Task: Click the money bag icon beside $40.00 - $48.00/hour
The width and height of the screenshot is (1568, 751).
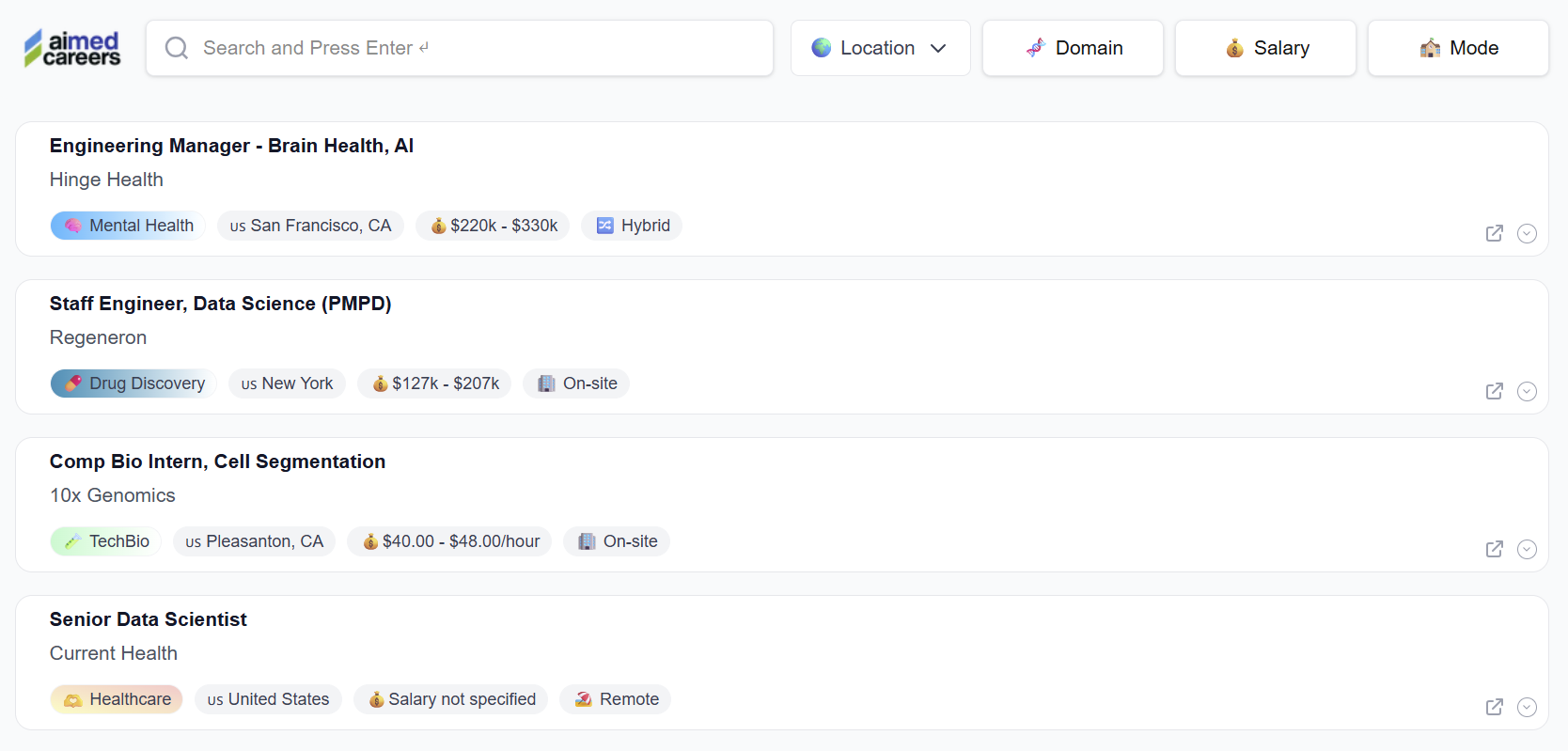Action: pyautogui.click(x=370, y=541)
